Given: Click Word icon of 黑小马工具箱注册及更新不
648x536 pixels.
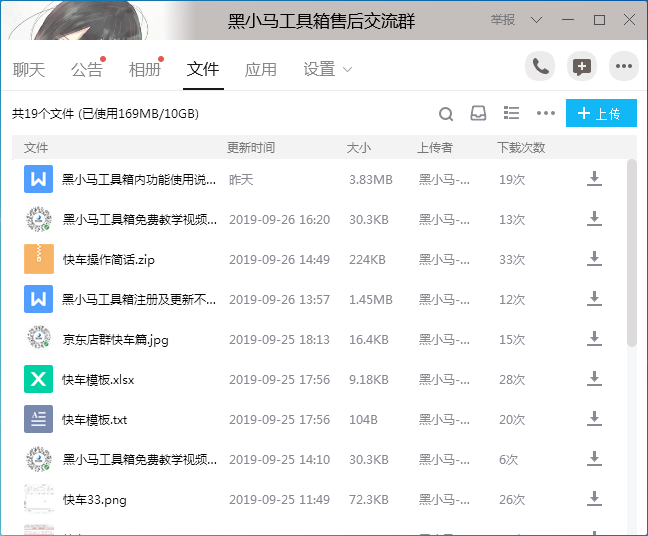Looking at the screenshot, I should 38,299.
